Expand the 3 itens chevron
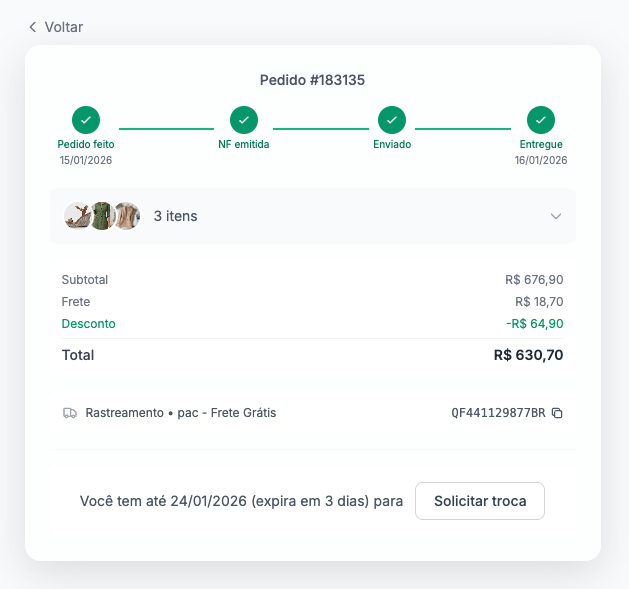The width and height of the screenshot is (629, 589). (x=556, y=216)
